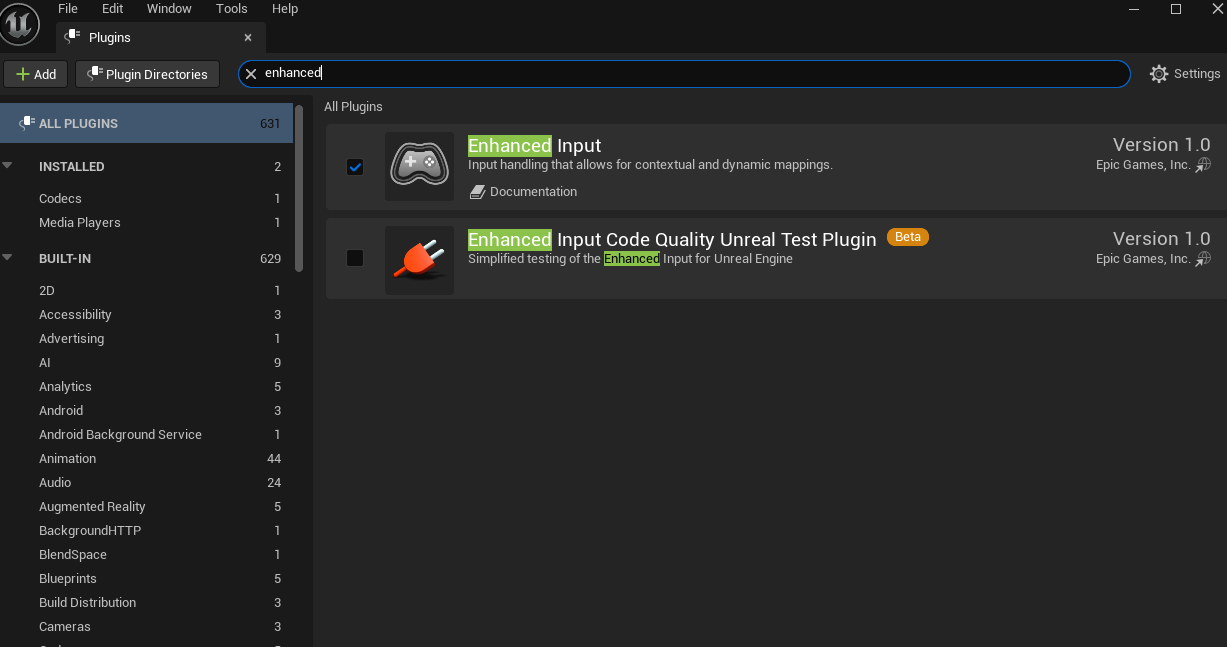This screenshot has height=647, width=1227.
Task: Open Settings via the gear icon
Action: 1159,74
